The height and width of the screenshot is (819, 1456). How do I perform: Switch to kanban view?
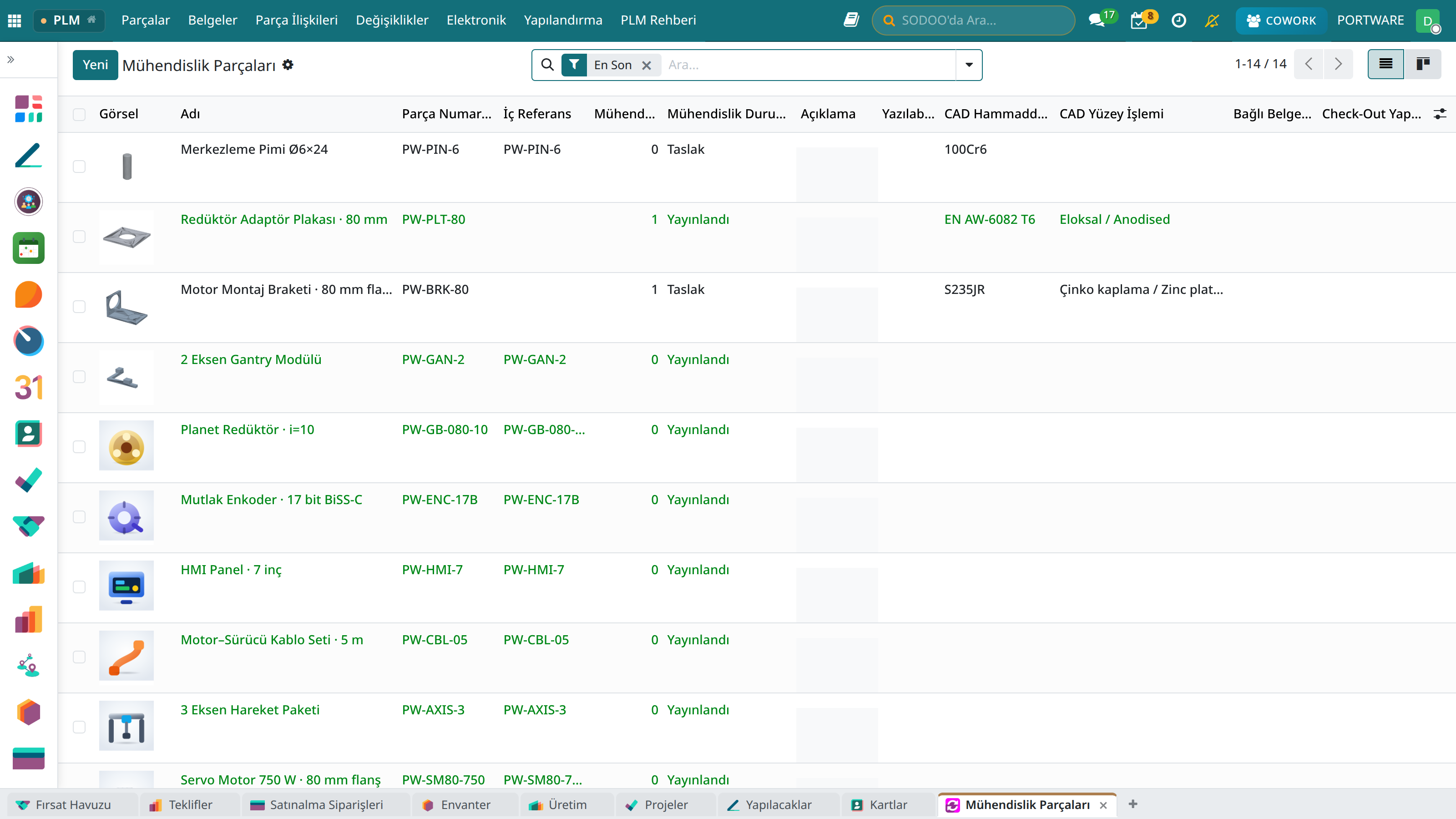[1423, 64]
